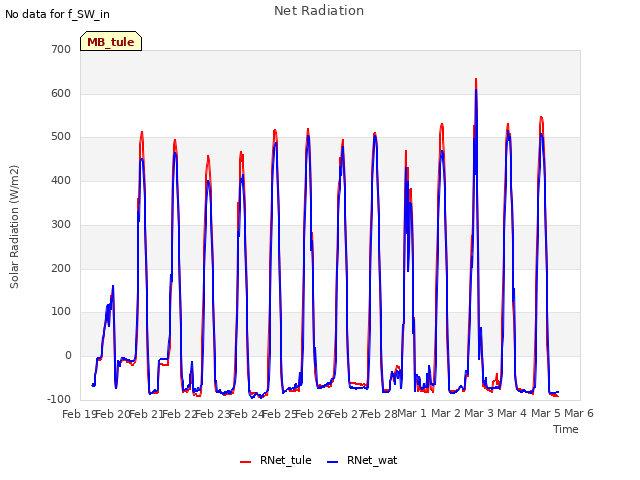
Task: Click the Feb 24 x-axis label
Action: [247, 414]
